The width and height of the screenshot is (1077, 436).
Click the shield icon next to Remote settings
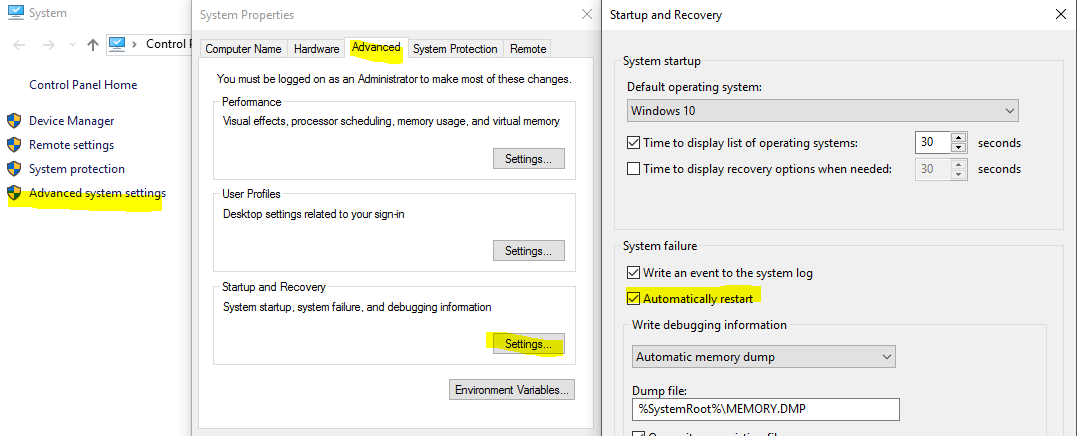click(x=14, y=145)
